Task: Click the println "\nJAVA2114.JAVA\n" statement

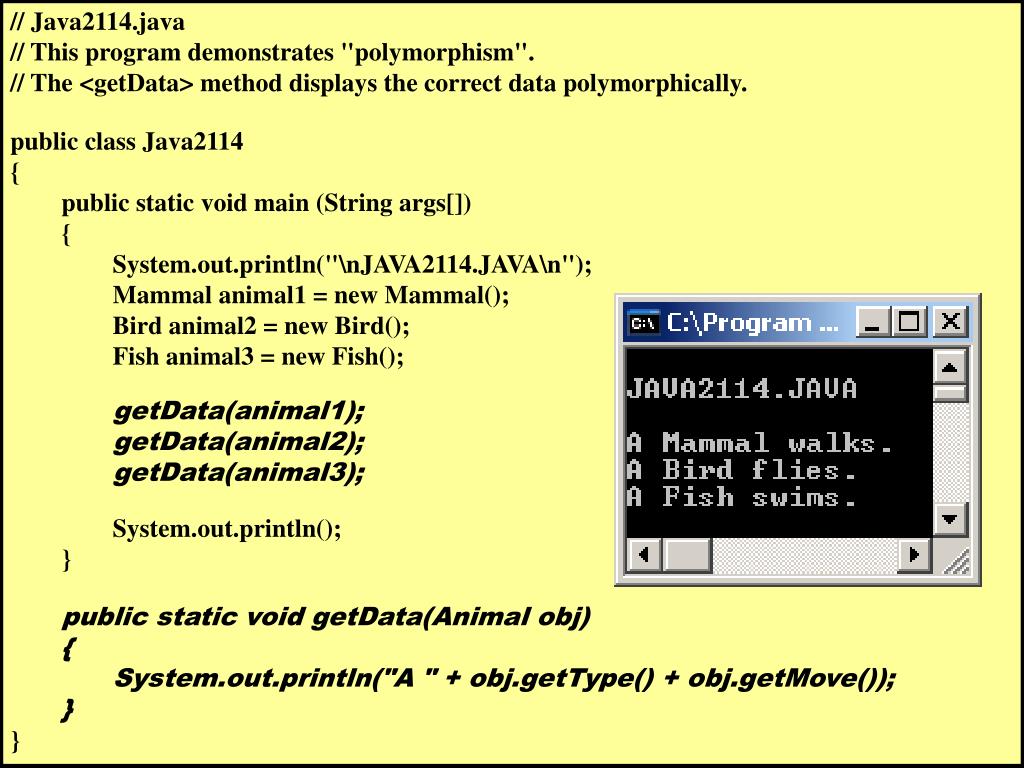Action: (352, 265)
